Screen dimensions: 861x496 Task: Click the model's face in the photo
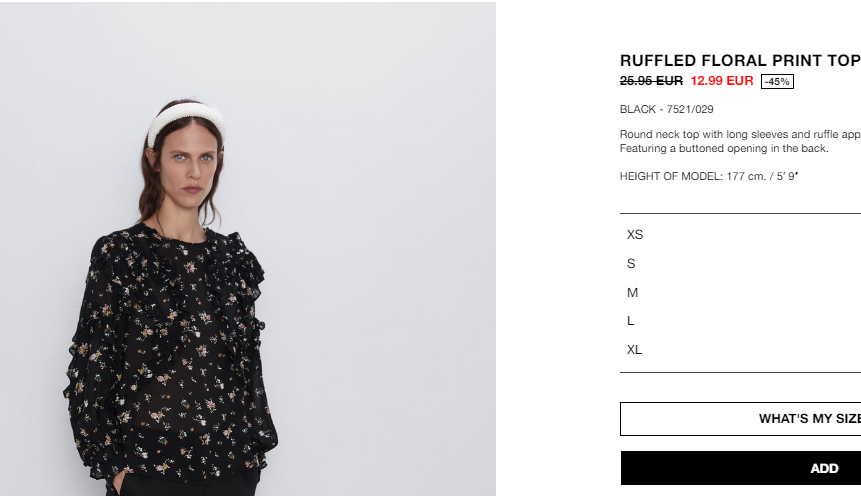coord(189,165)
